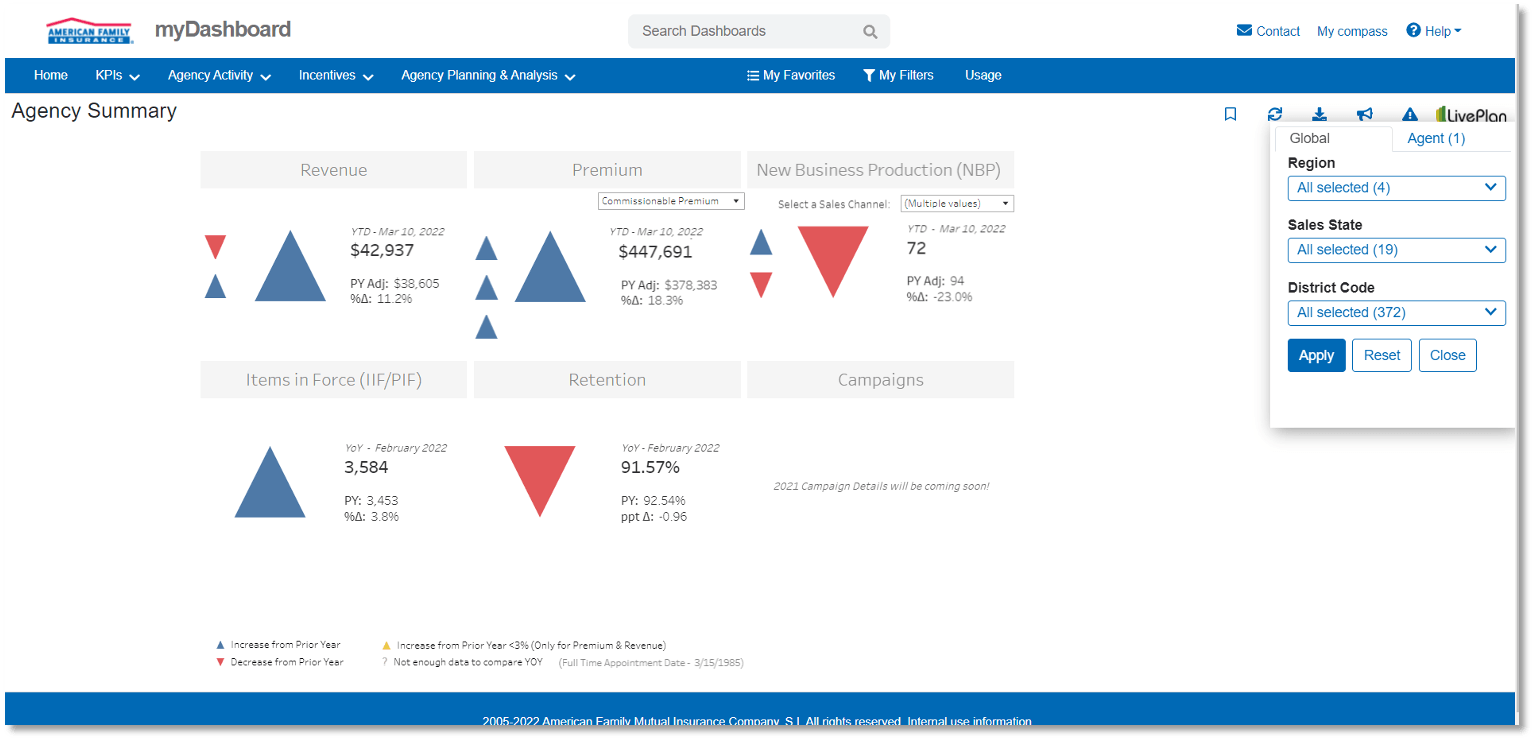Image resolution: width=1534 pixels, height=740 pixels.
Task: Open the Region dropdown
Action: (1396, 188)
